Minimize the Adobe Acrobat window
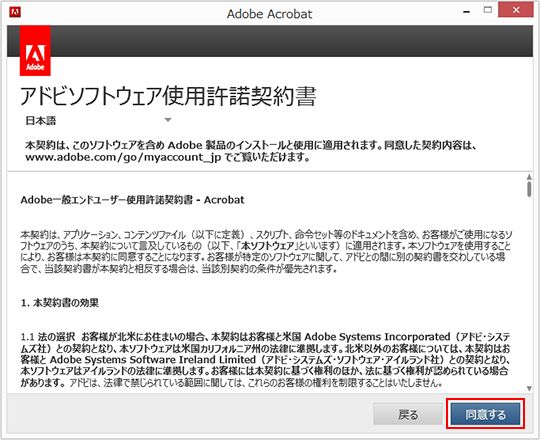Image resolution: width=540 pixels, height=440 pixels. point(467,12)
